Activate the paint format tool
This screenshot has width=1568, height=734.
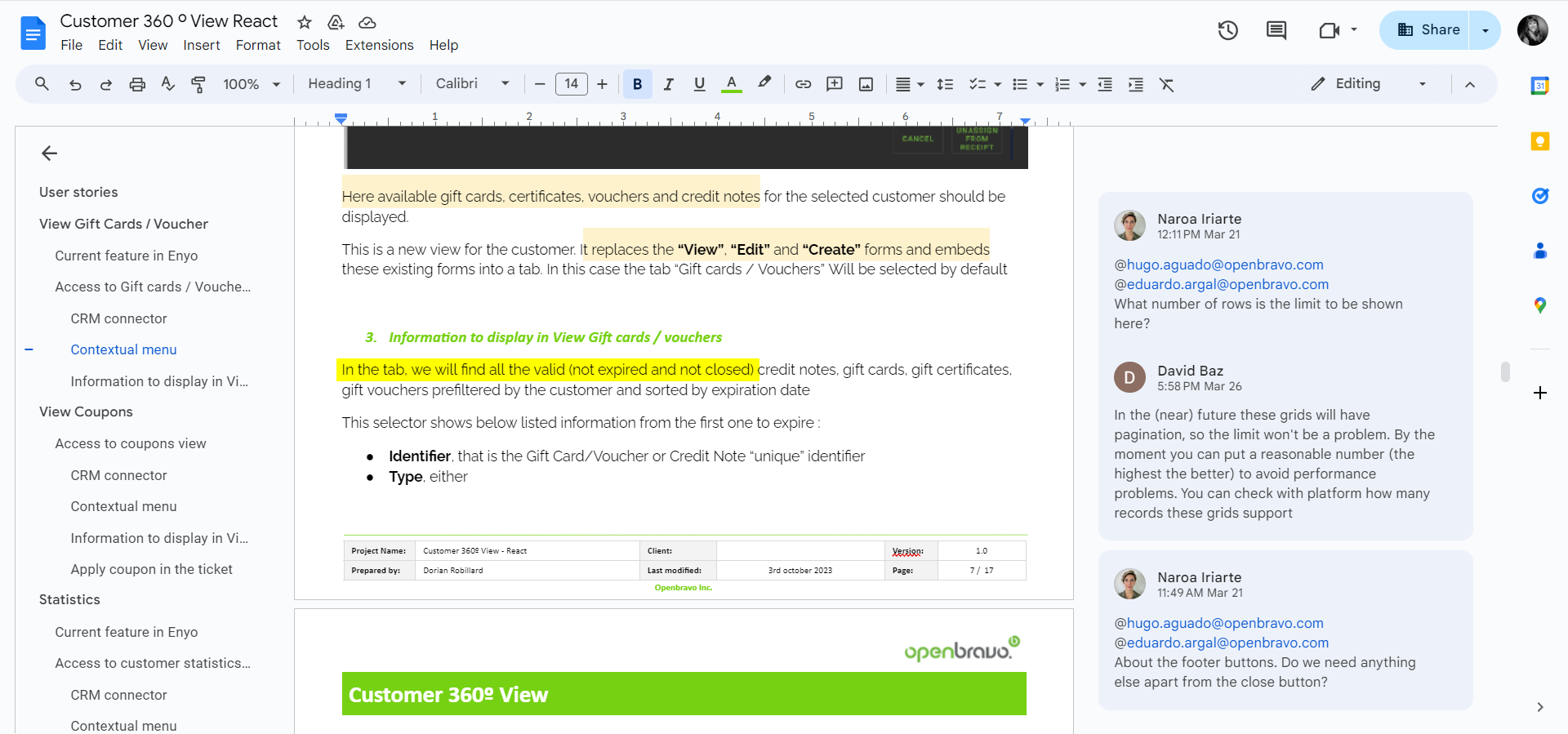pos(198,84)
